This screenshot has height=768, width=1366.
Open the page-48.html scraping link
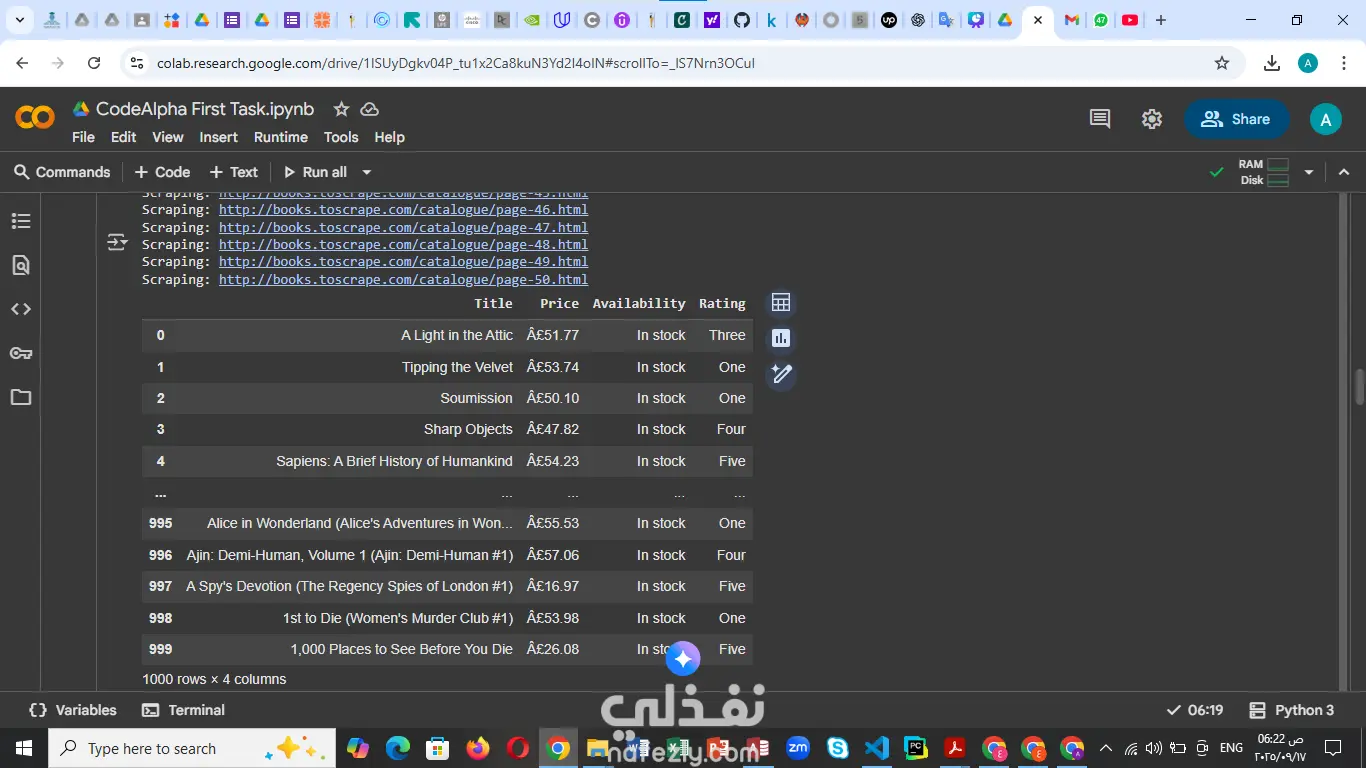click(x=403, y=244)
